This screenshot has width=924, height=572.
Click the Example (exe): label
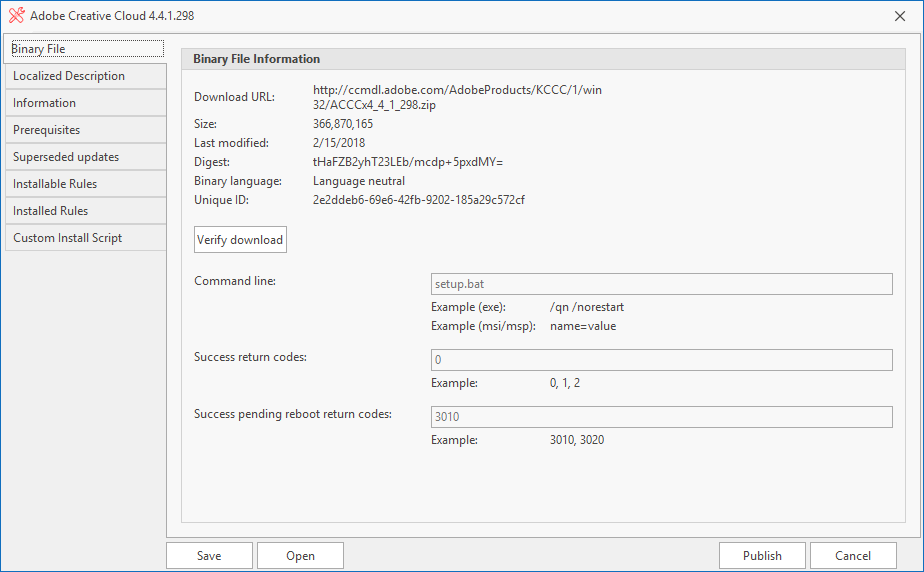pos(468,307)
